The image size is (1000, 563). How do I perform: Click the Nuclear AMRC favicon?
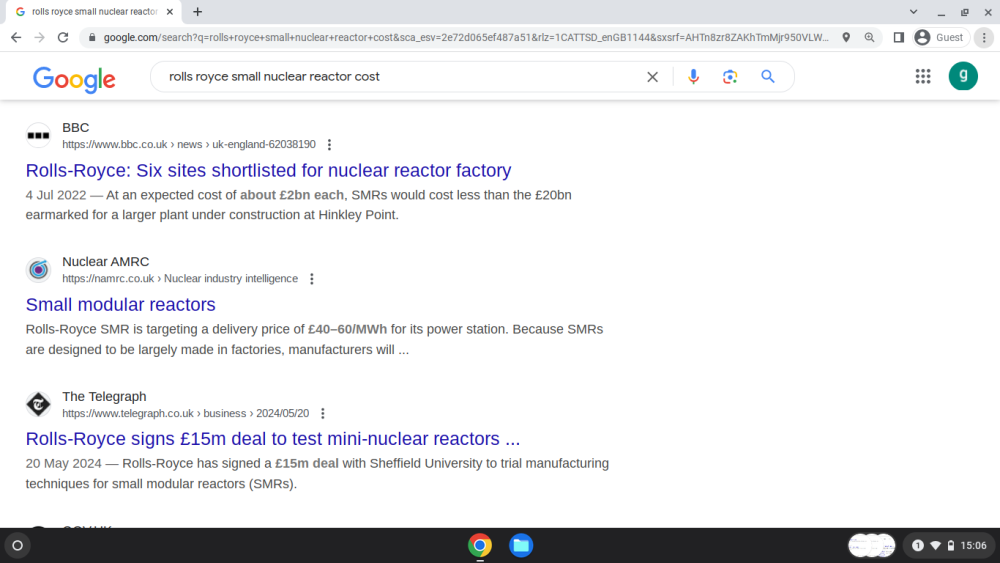[38, 270]
